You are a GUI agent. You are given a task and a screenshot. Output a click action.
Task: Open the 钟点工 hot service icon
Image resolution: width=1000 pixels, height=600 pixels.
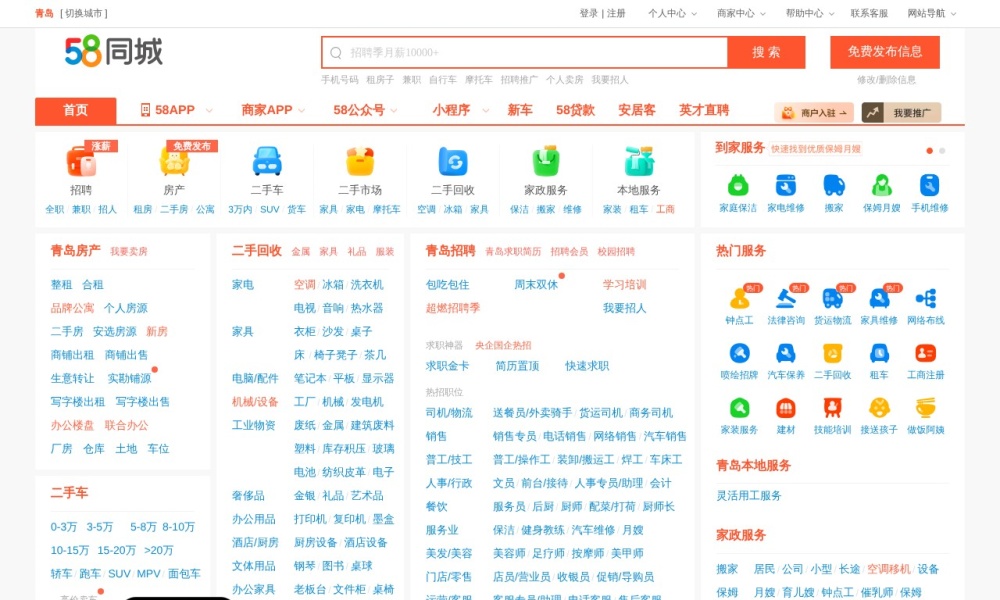[x=739, y=298]
